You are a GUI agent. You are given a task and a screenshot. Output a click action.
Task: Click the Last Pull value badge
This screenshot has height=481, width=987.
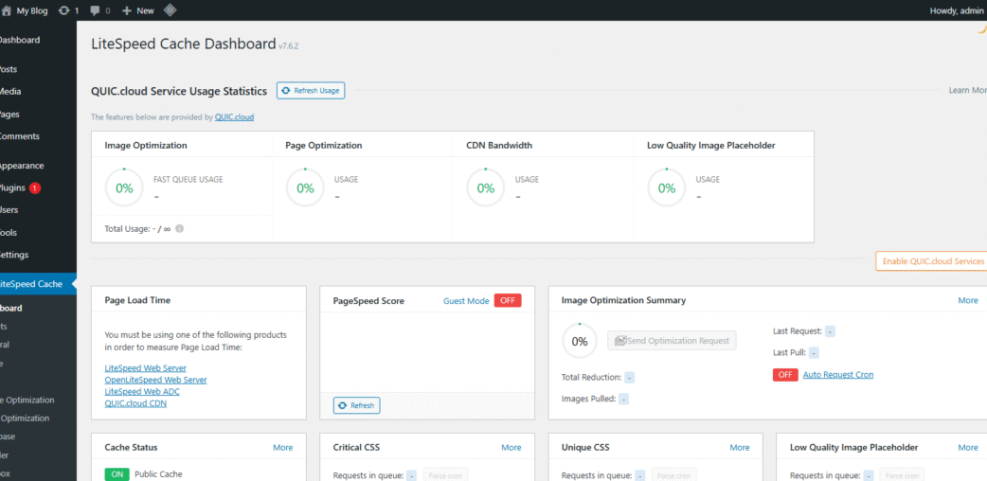click(813, 353)
